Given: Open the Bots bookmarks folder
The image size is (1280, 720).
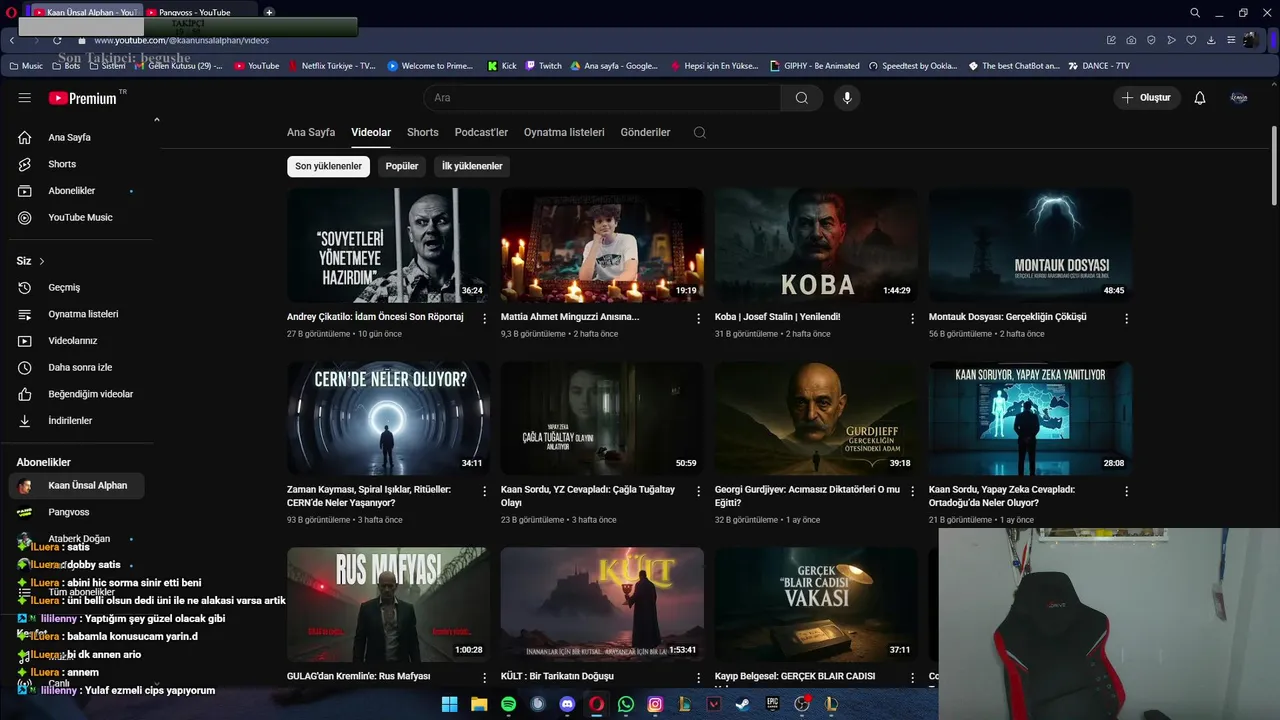Looking at the screenshot, I should (x=65, y=66).
